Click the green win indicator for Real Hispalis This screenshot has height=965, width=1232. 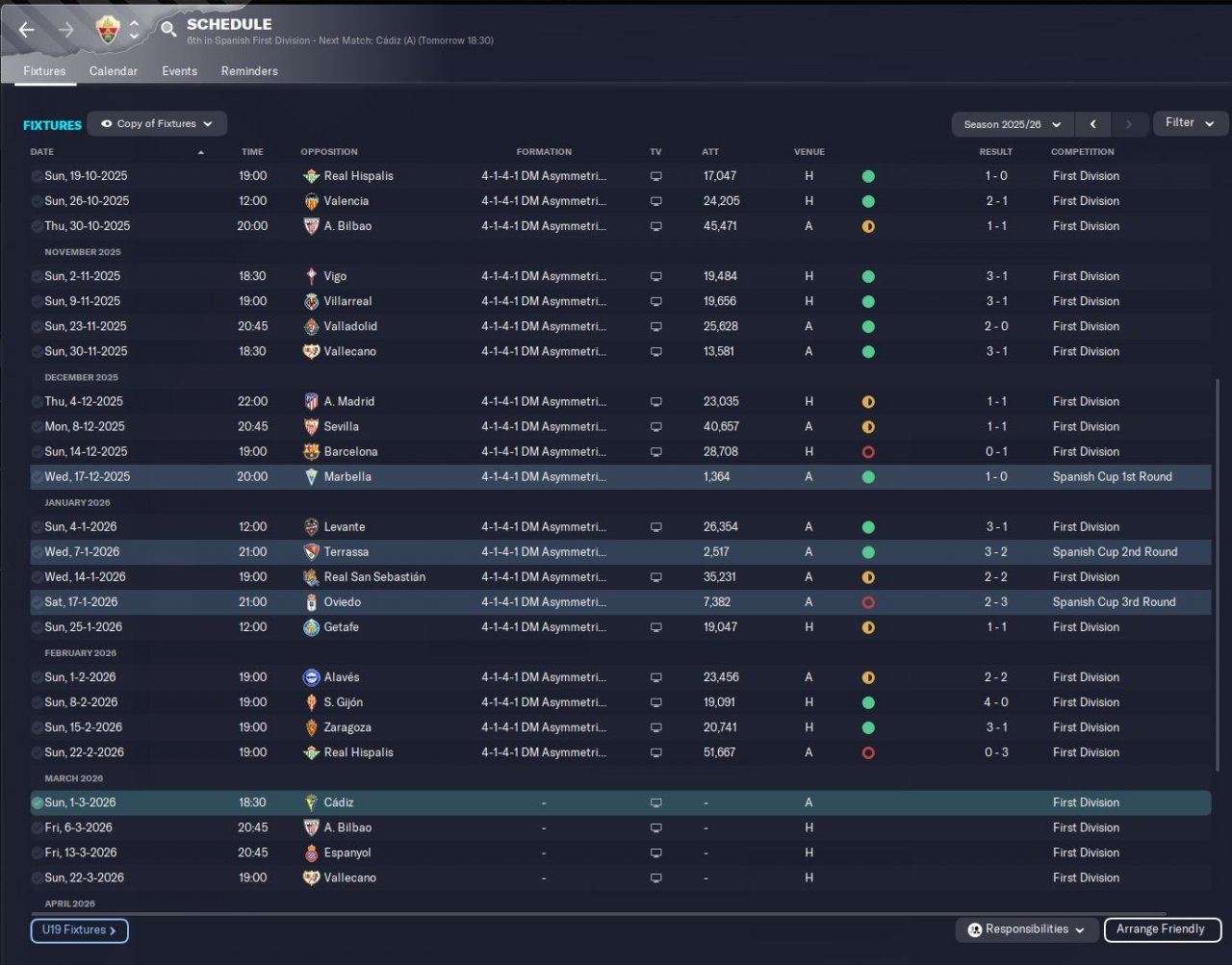click(x=868, y=176)
